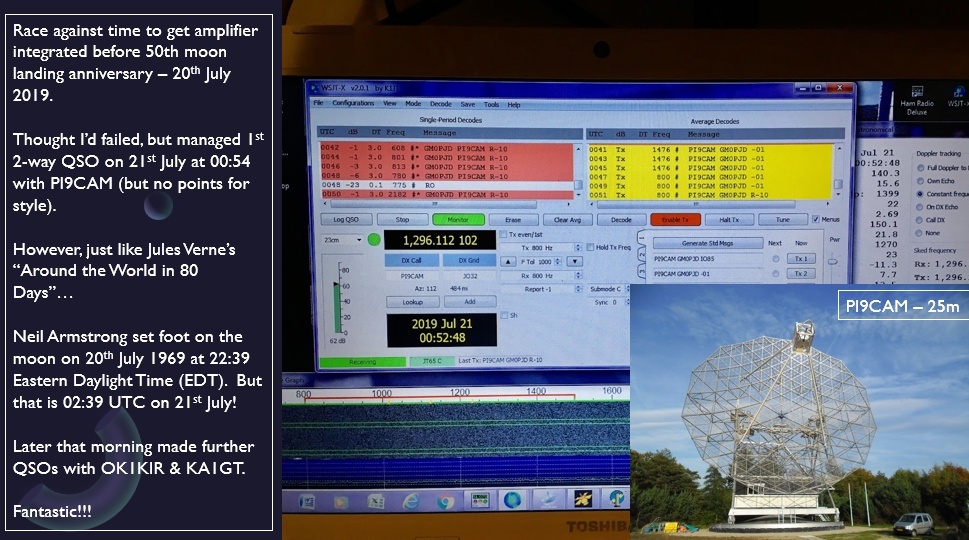
Task: Select Constant frequency Doppler option
Action: coord(920,194)
